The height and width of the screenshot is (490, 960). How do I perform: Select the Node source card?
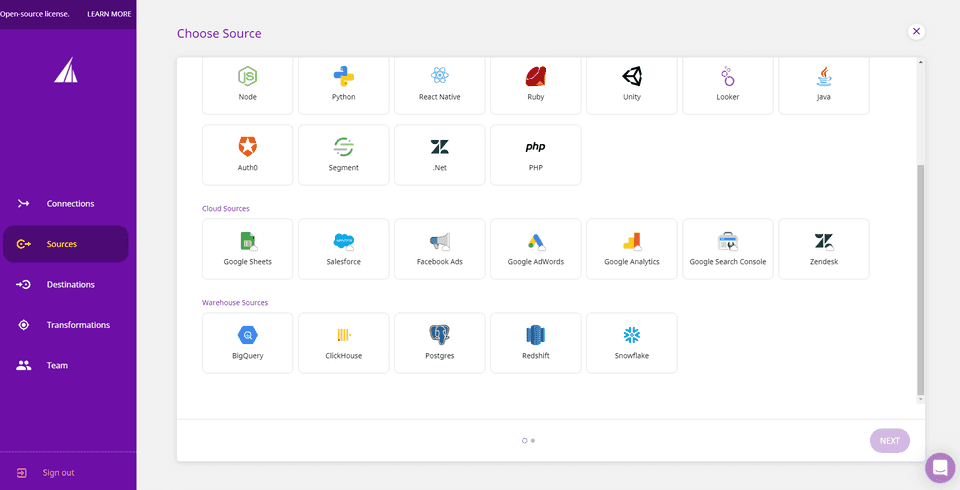point(247,85)
